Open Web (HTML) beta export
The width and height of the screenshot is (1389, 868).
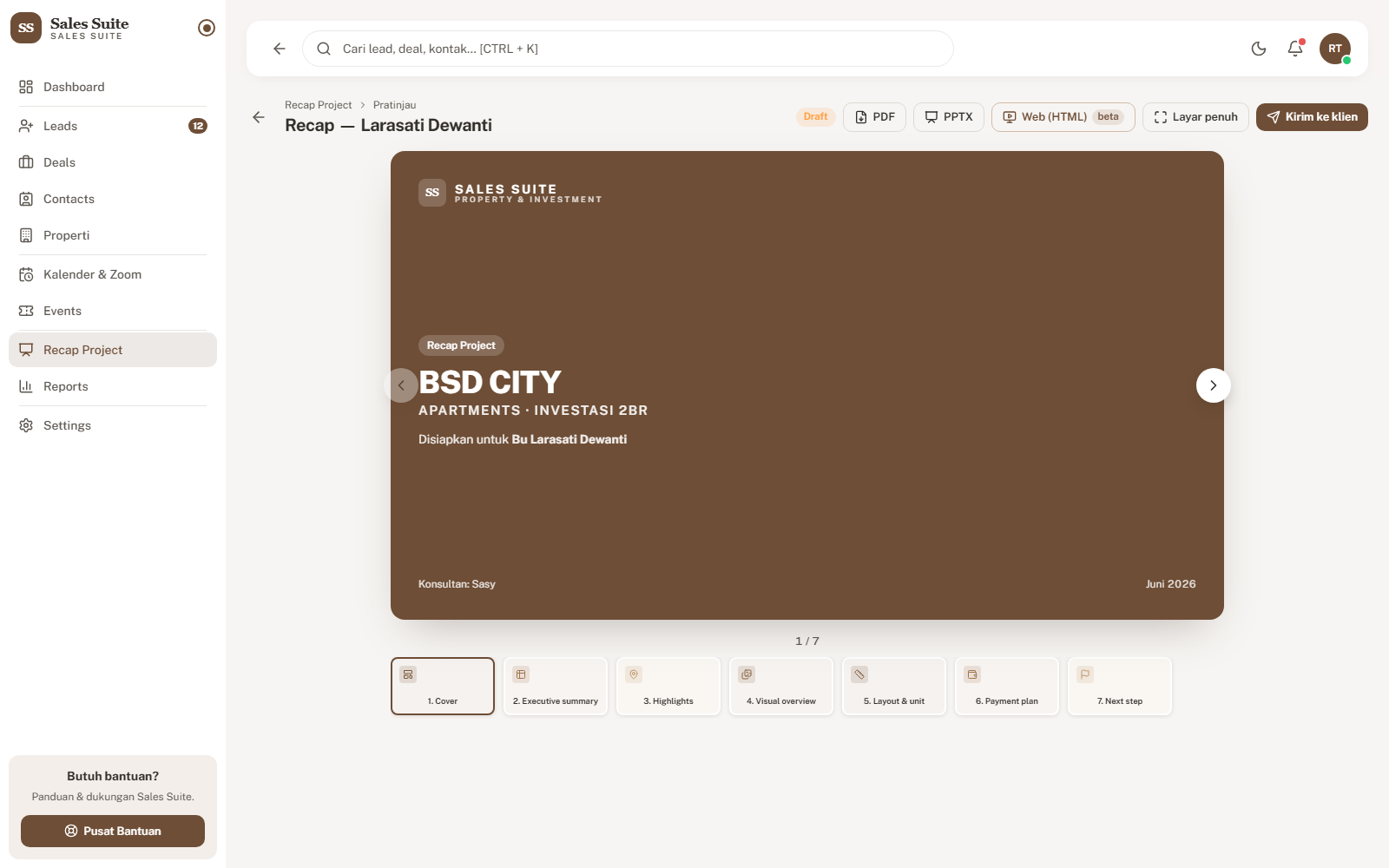coord(1063,117)
